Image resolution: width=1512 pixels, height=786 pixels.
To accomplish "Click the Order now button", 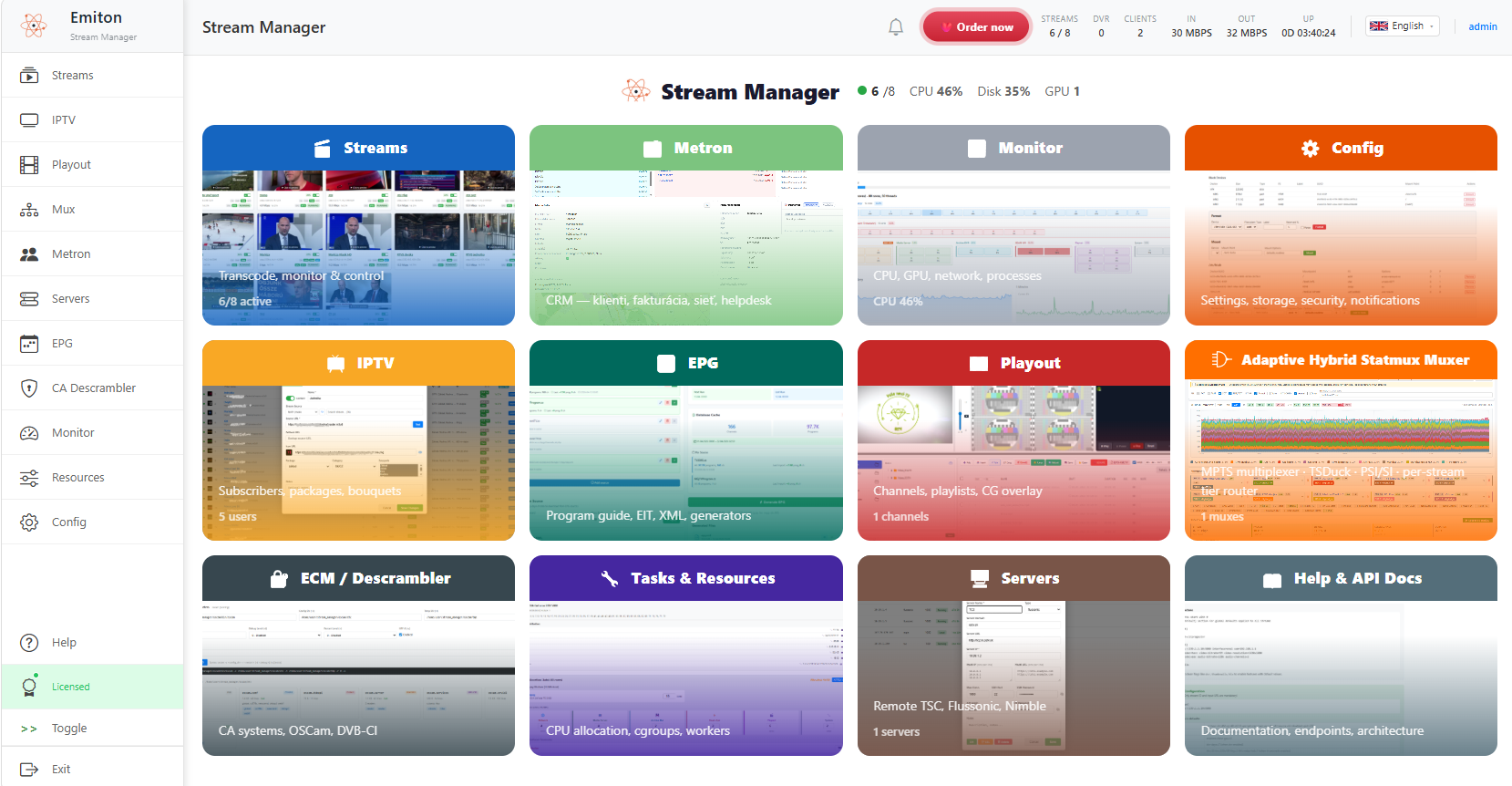I will 976,27.
